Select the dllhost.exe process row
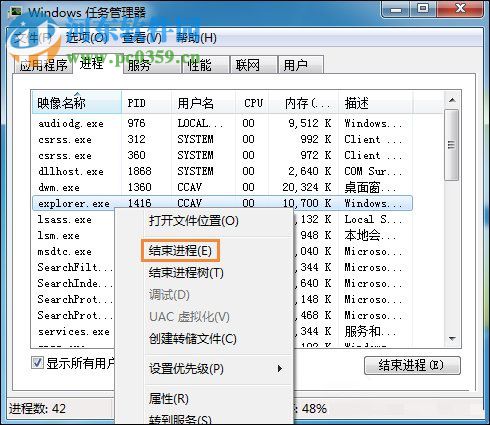490x425 pixels. 222,172
